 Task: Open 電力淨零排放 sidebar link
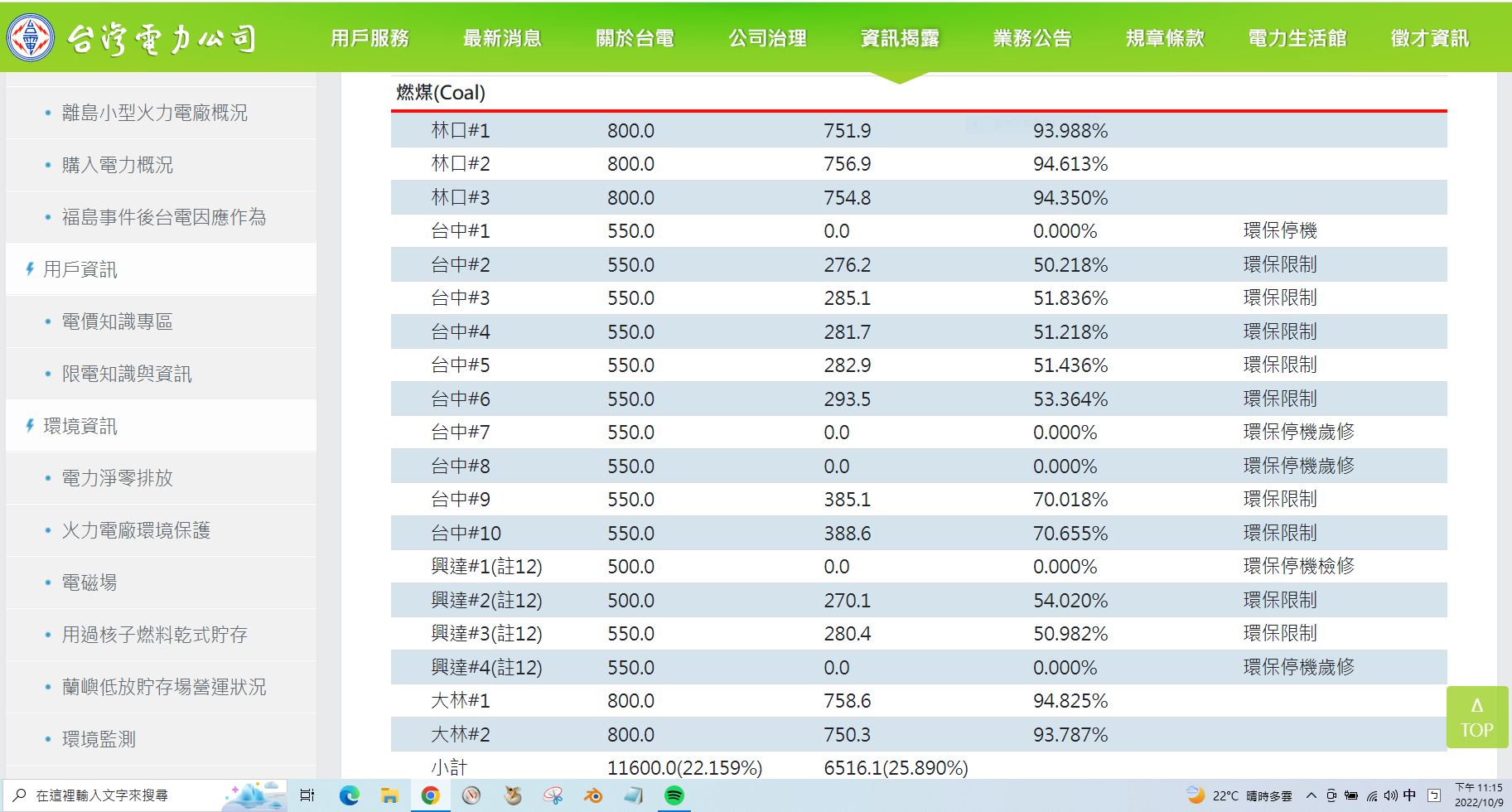pos(118,478)
